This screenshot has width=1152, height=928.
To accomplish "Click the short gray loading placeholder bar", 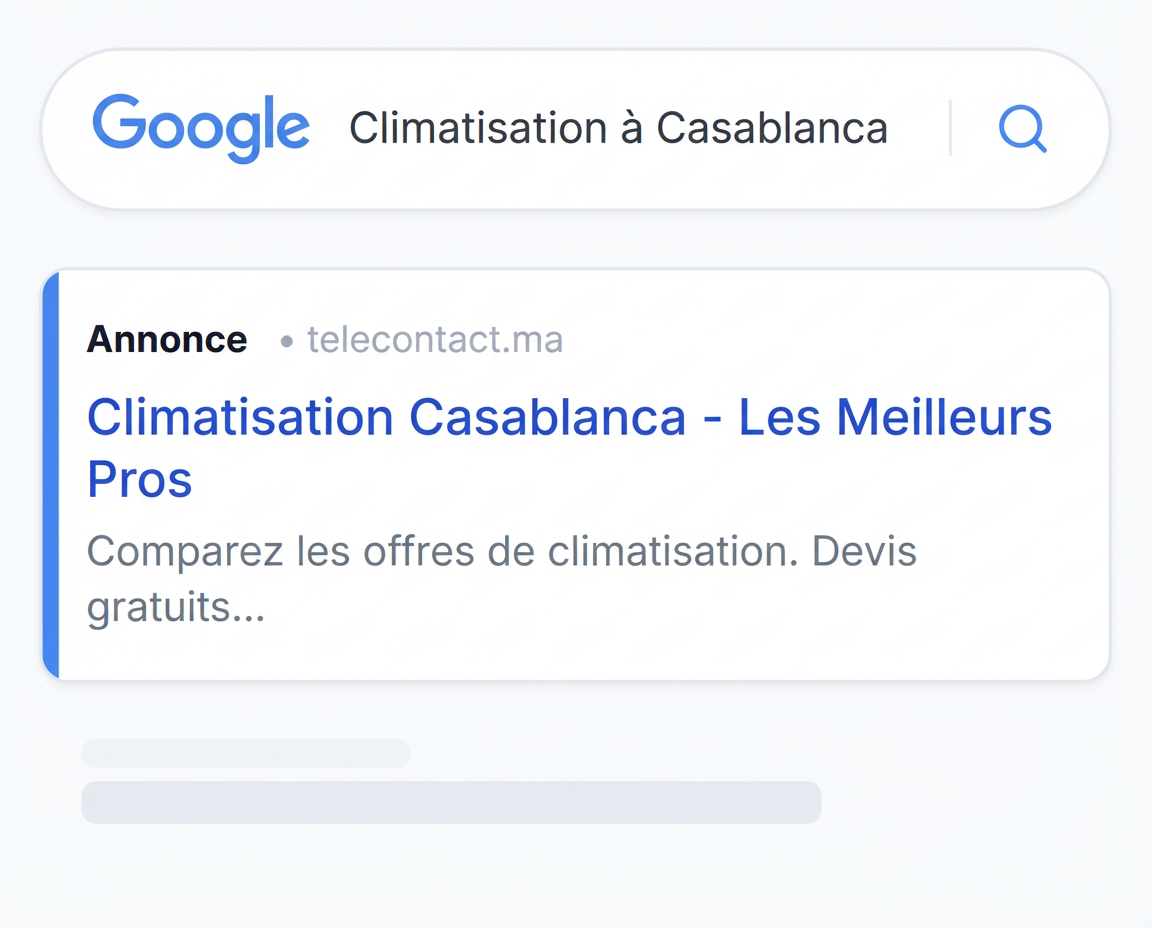I will pos(245,753).
